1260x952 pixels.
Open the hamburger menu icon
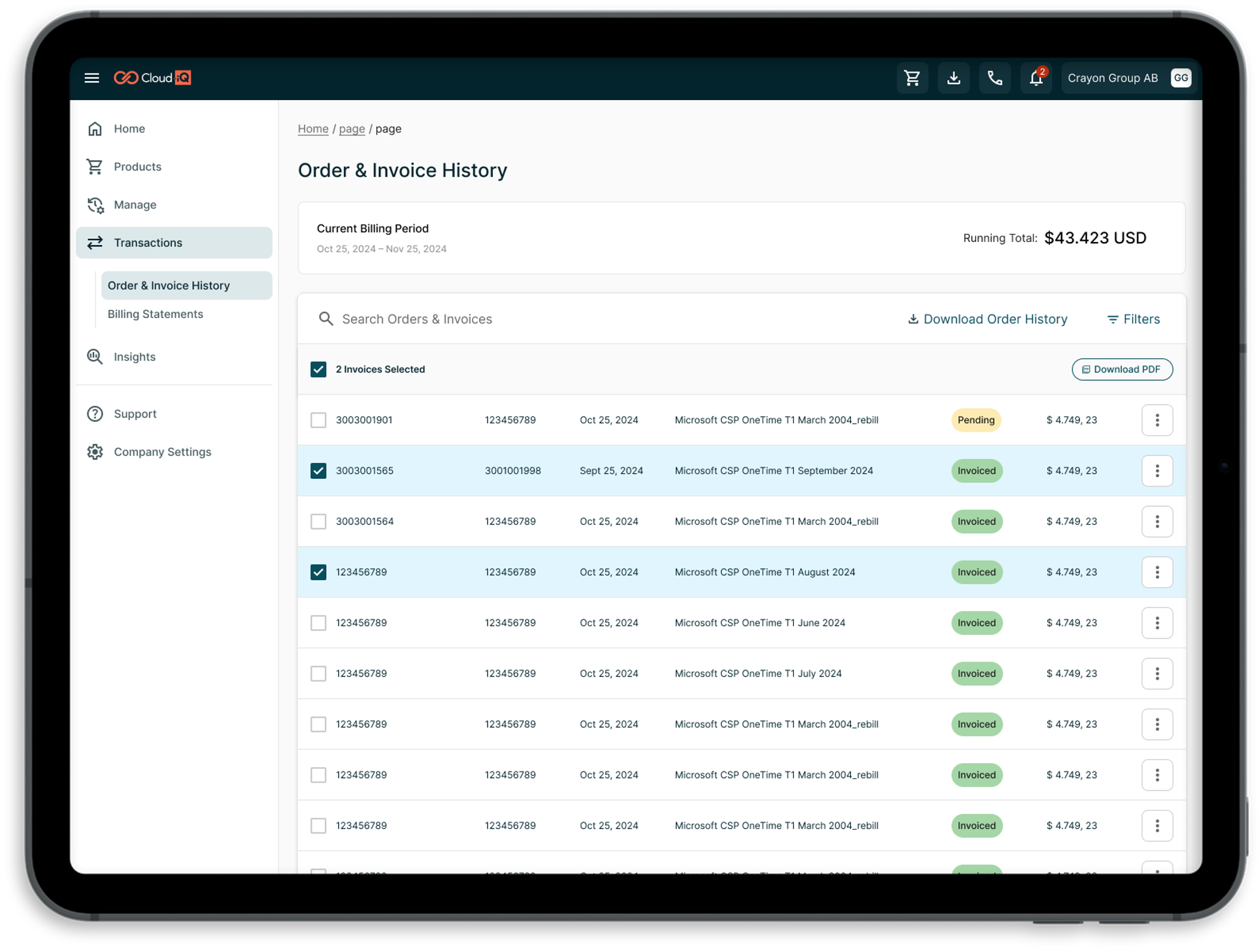click(92, 78)
